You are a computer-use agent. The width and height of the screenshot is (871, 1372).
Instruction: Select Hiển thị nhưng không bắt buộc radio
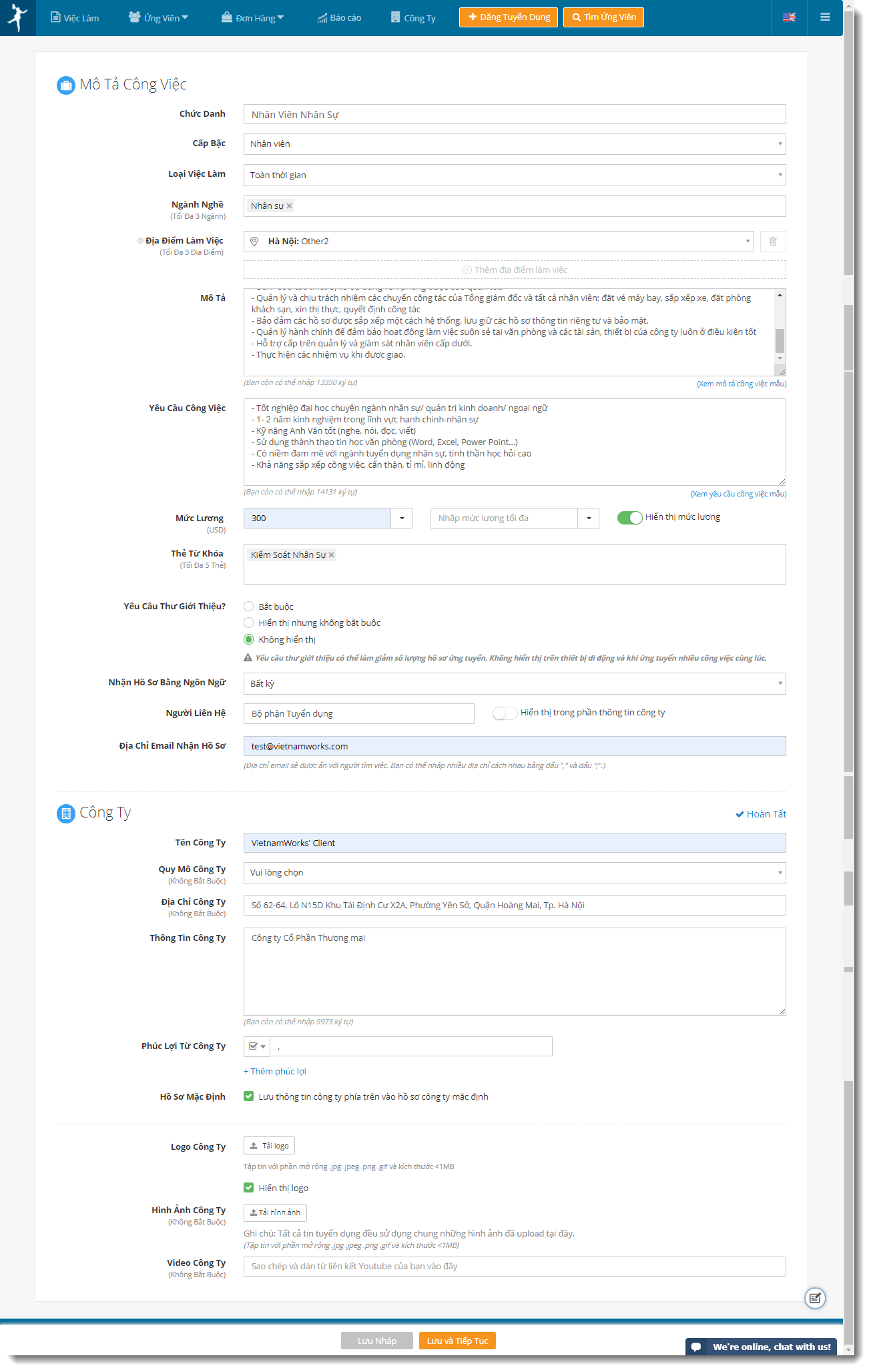(249, 623)
